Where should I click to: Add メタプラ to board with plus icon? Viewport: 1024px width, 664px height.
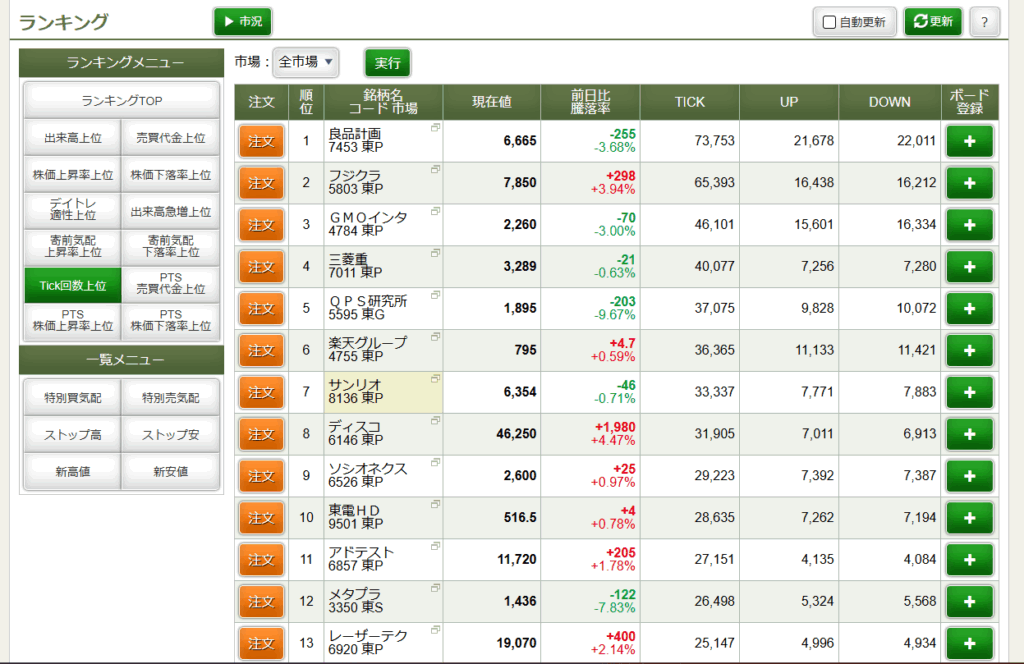coord(969,601)
